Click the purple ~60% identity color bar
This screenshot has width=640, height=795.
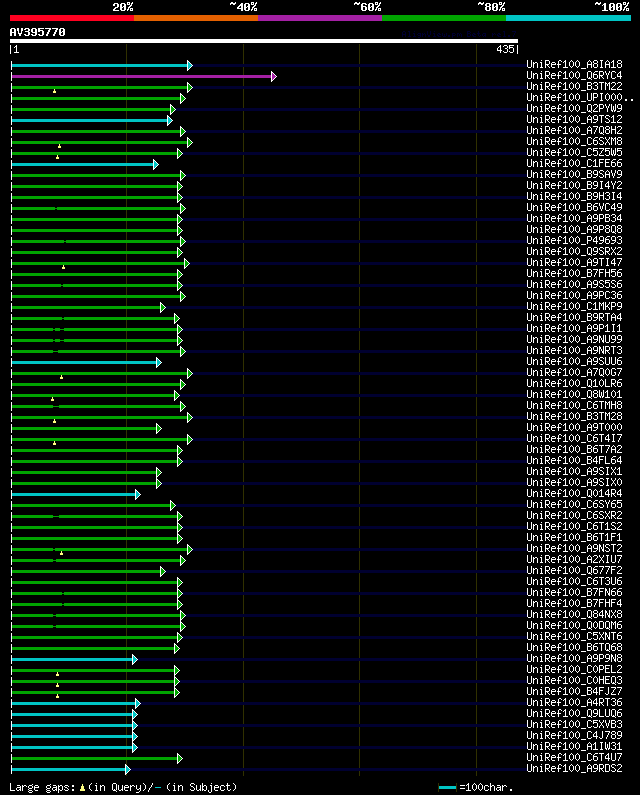point(320,18)
